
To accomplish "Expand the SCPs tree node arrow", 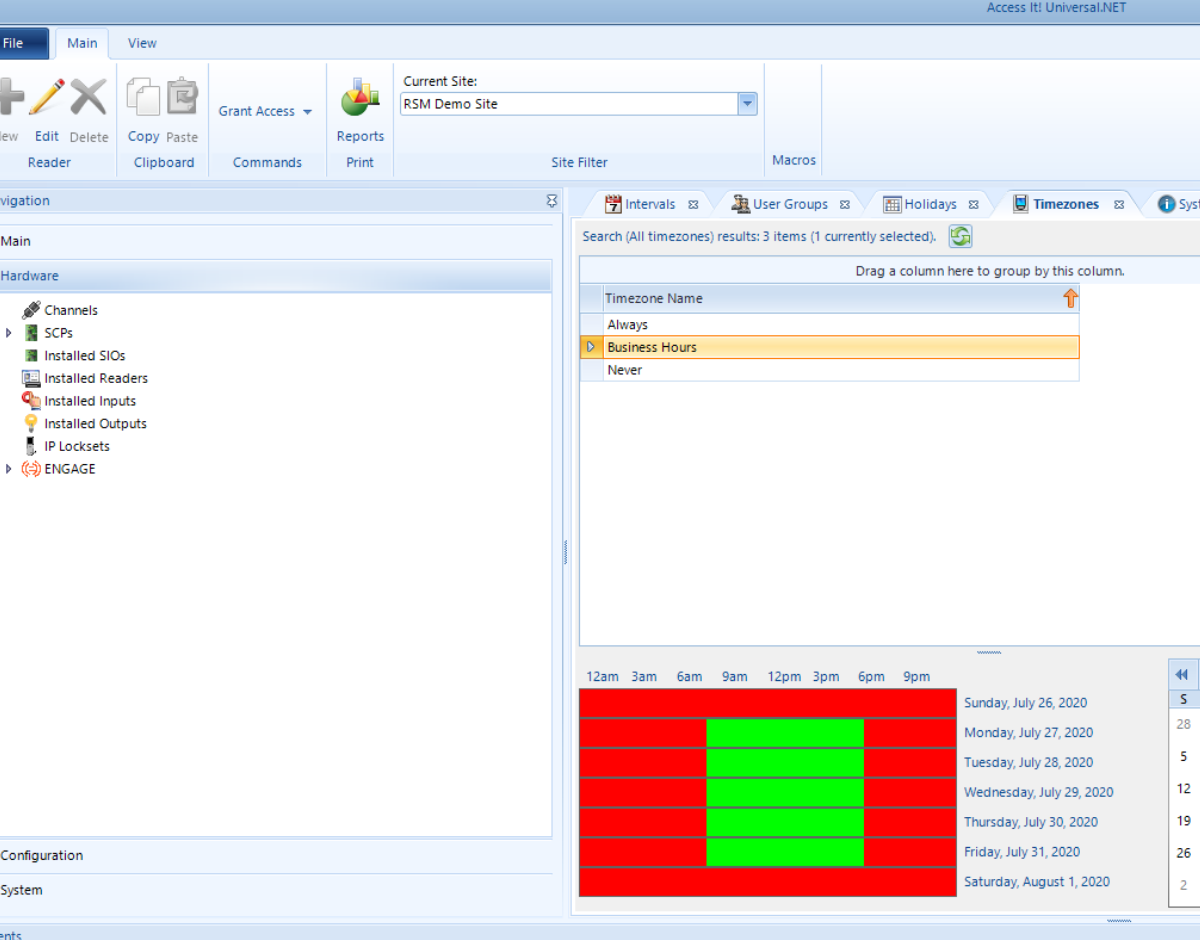I will coord(9,333).
